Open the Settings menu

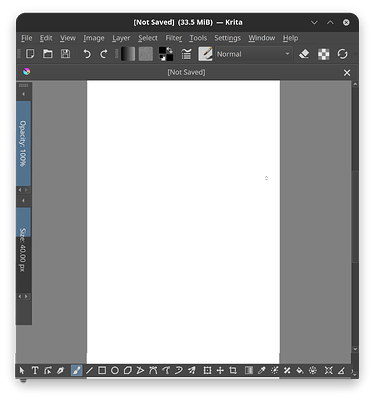click(x=227, y=38)
